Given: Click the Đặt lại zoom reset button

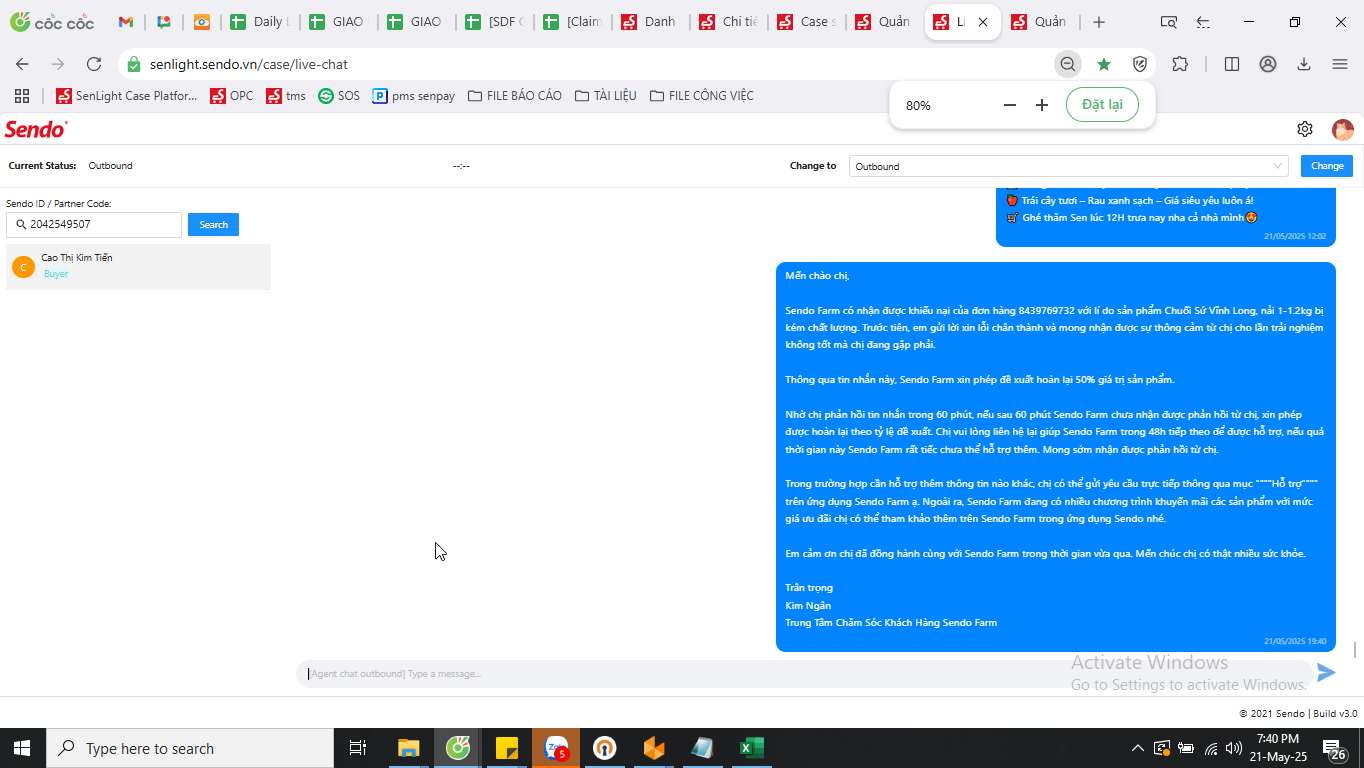Looking at the screenshot, I should click(x=1102, y=105).
